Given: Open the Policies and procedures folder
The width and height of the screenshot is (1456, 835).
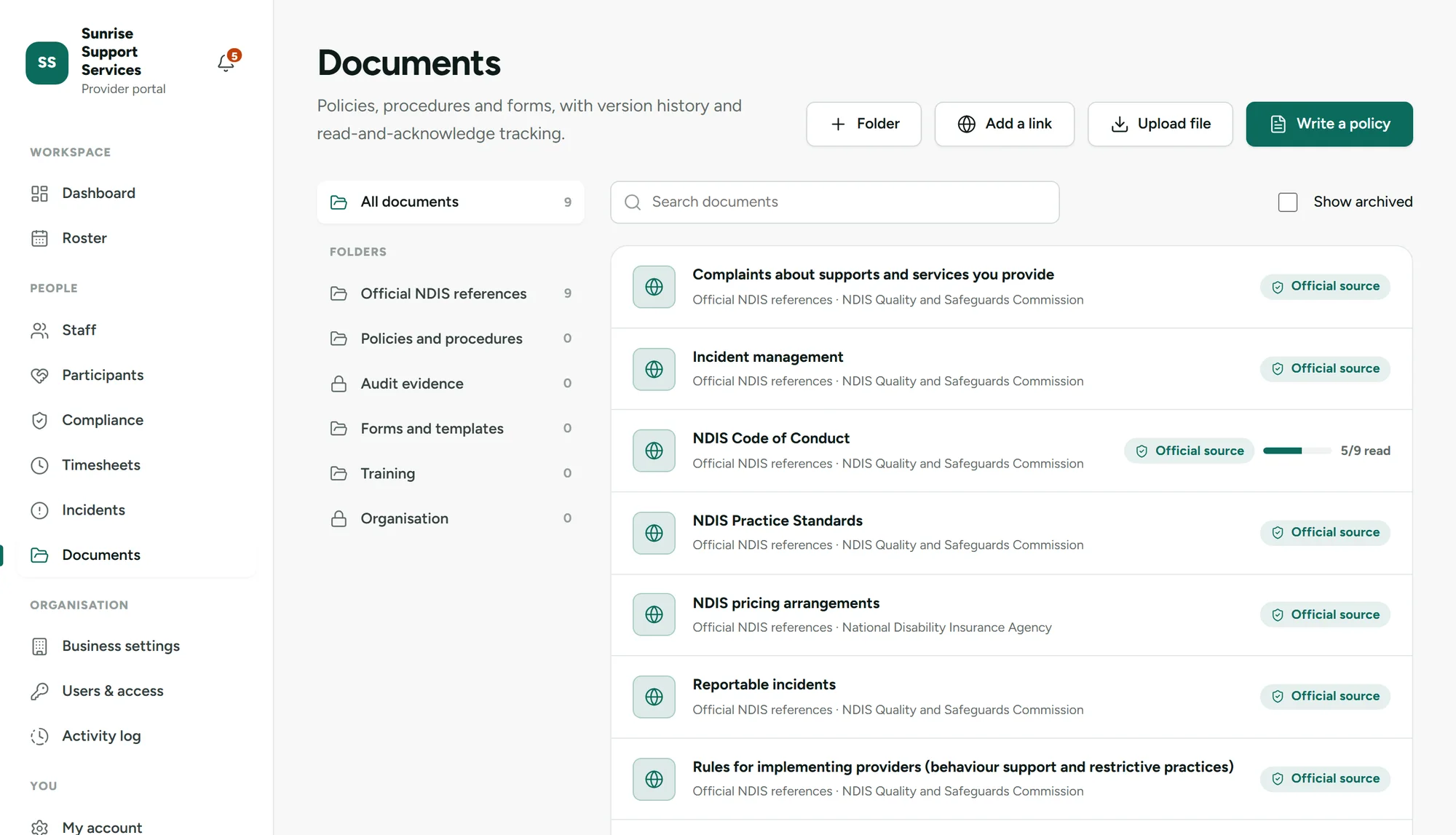Looking at the screenshot, I should point(451,339).
